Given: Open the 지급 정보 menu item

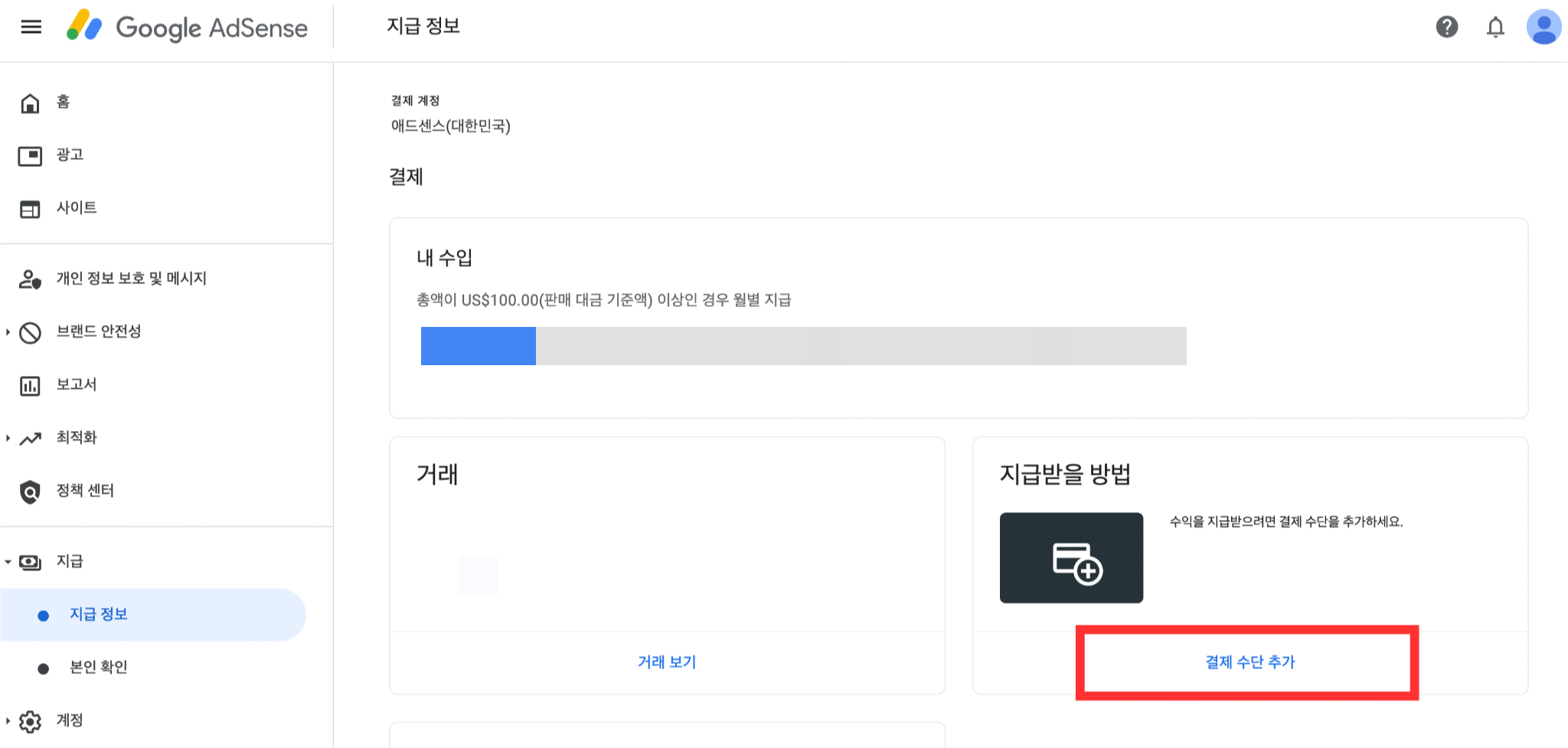Looking at the screenshot, I should [98, 614].
